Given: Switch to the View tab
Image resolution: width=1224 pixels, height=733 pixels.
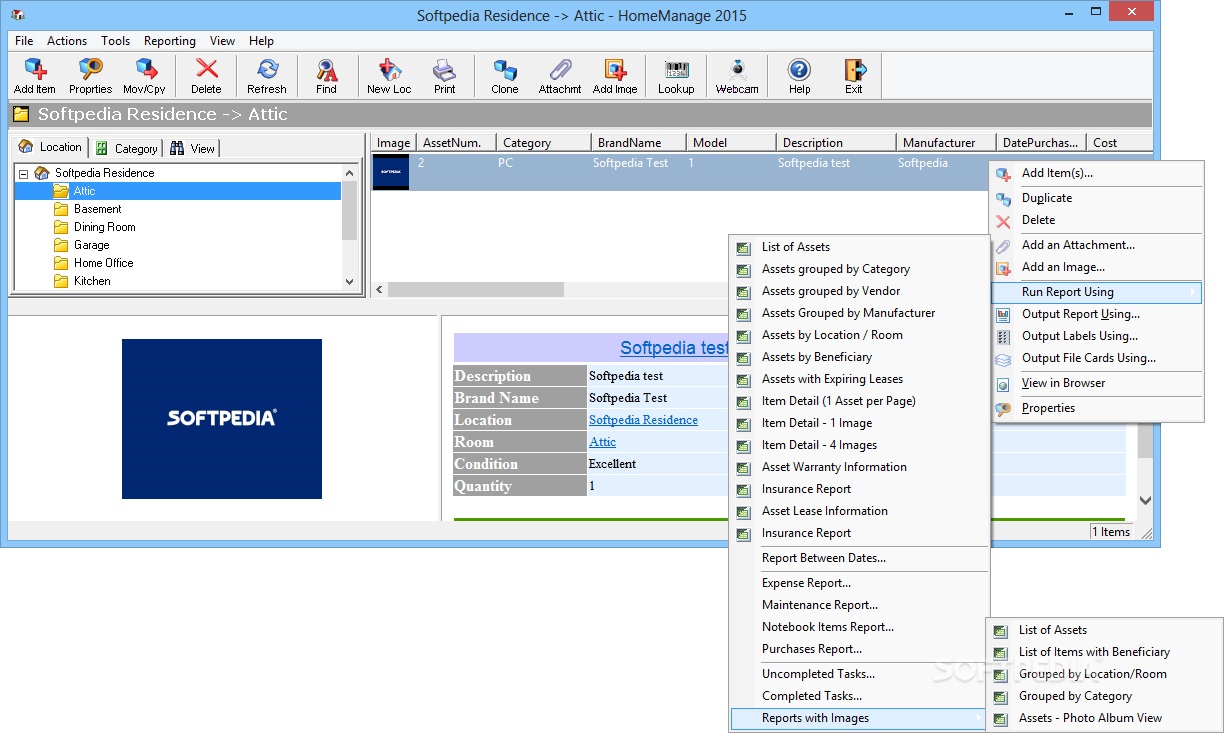Looking at the screenshot, I should (x=192, y=149).
